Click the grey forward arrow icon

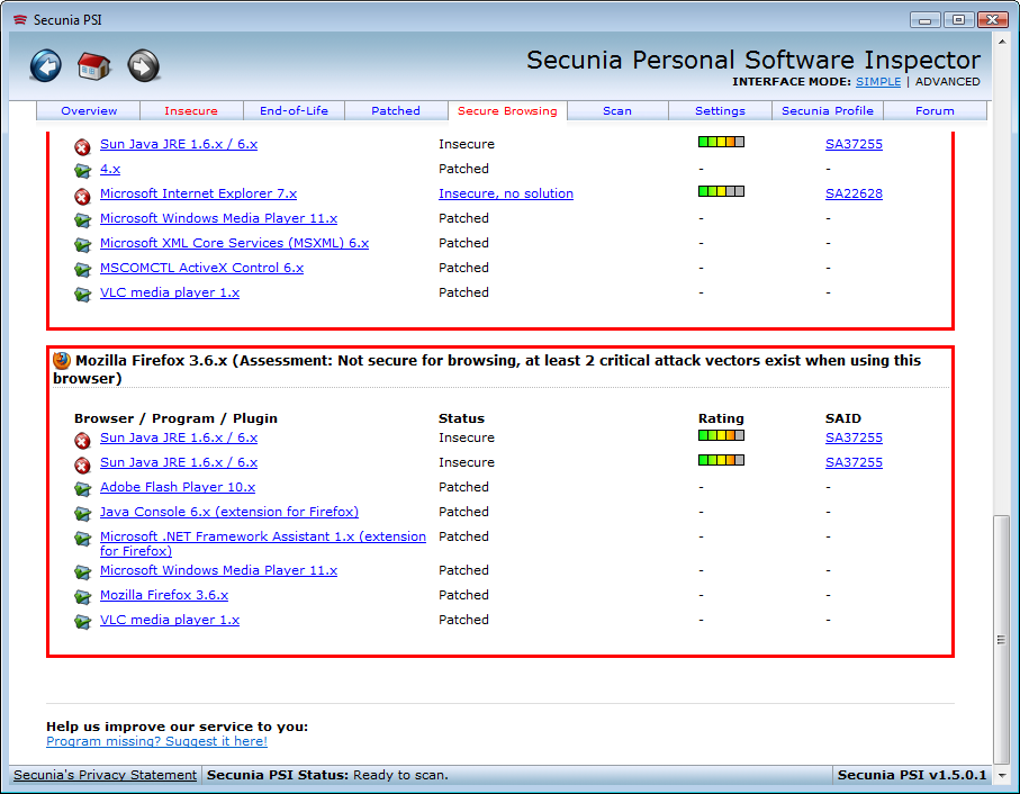click(143, 66)
